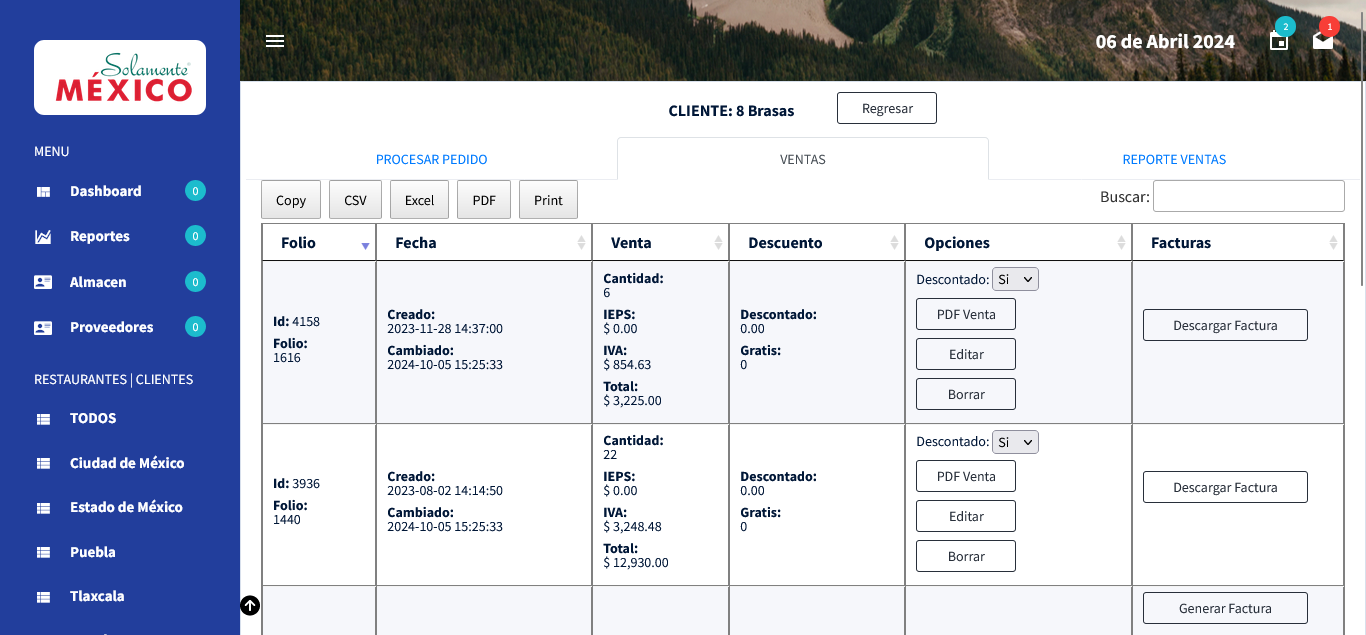This screenshot has width=1366, height=635.
Task: Open Descontado dropdown for folio 1616
Action: pyautogui.click(x=1015, y=280)
